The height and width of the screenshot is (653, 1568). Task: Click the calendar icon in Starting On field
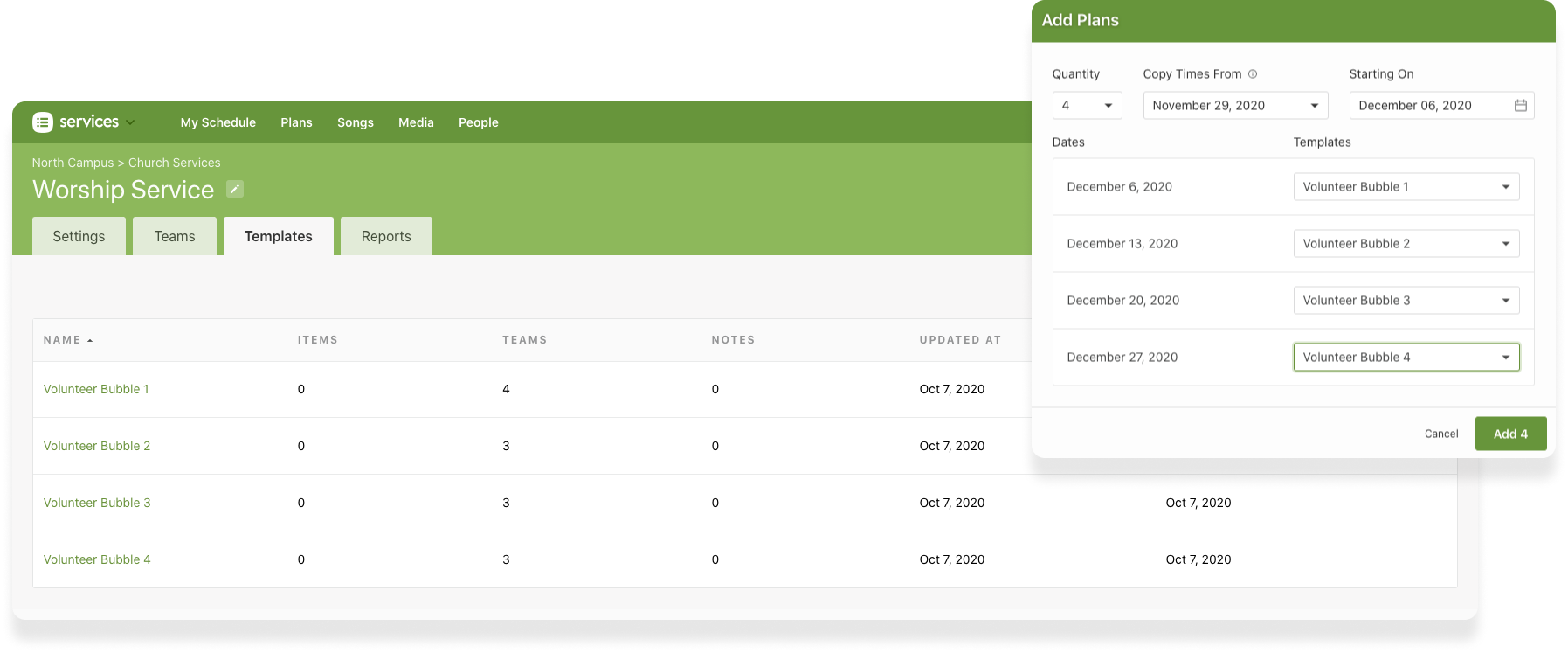[1520, 106]
